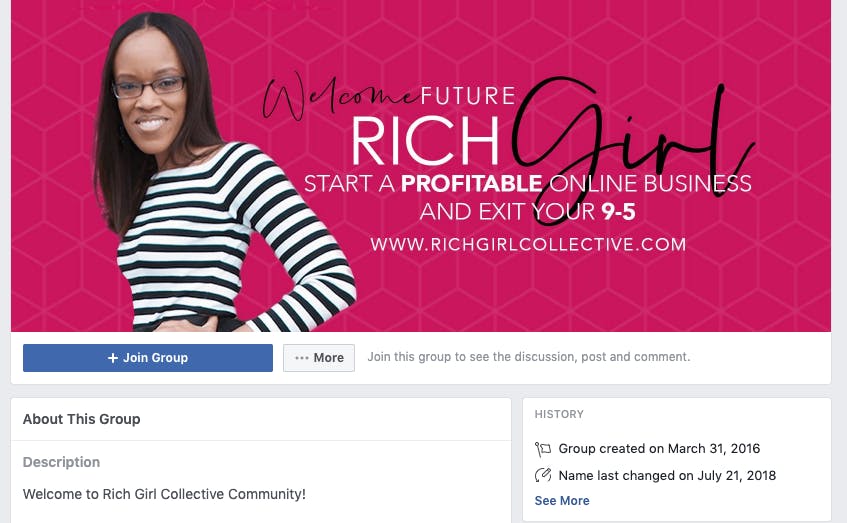Click the HISTORY section heading
847x523 pixels.
click(x=559, y=414)
